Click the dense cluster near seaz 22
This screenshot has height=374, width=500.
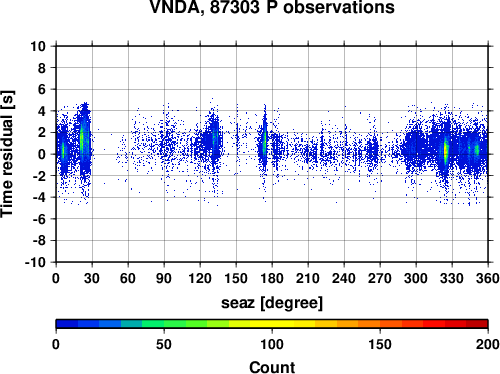[x=83, y=140]
